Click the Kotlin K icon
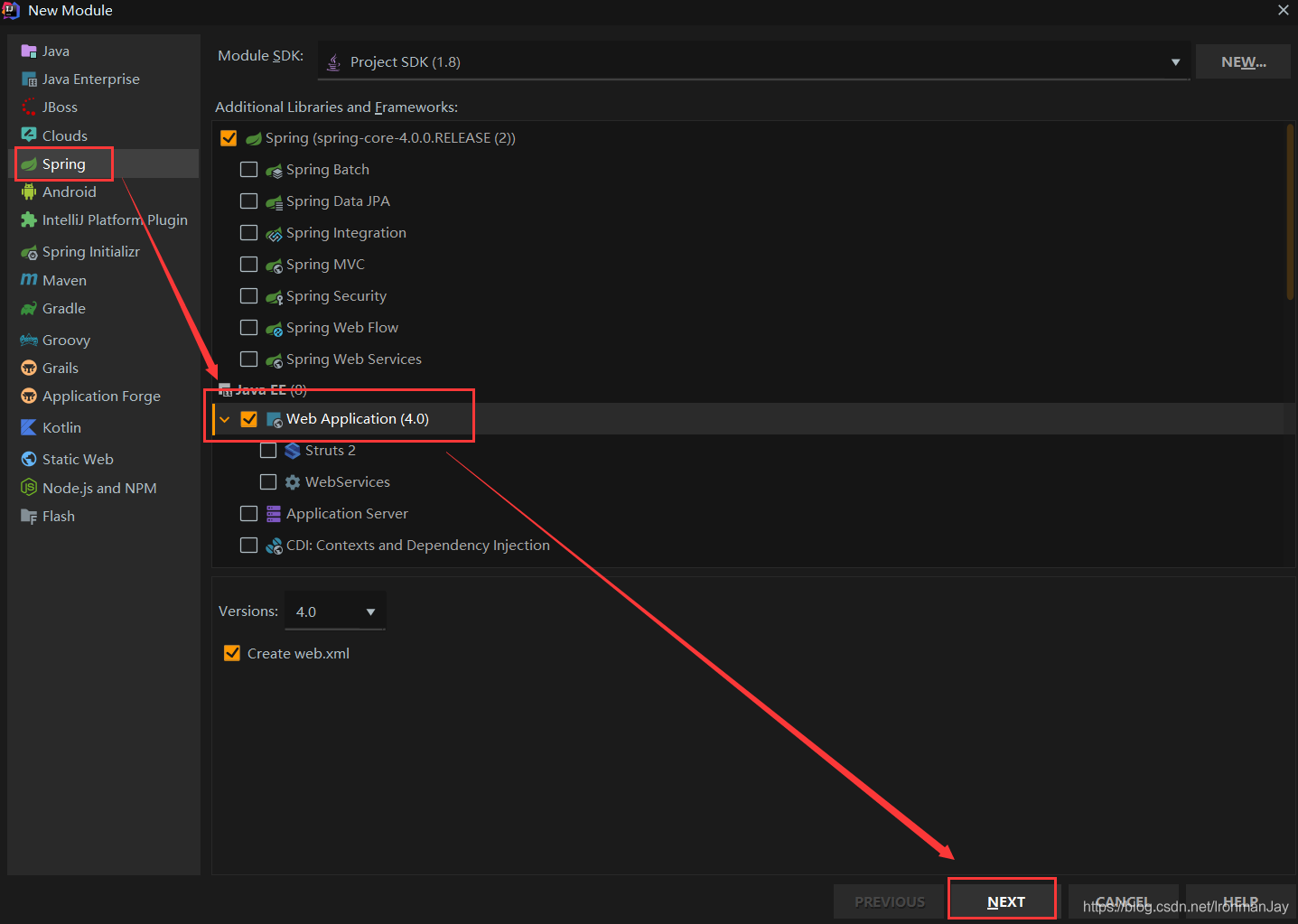 click(x=29, y=428)
